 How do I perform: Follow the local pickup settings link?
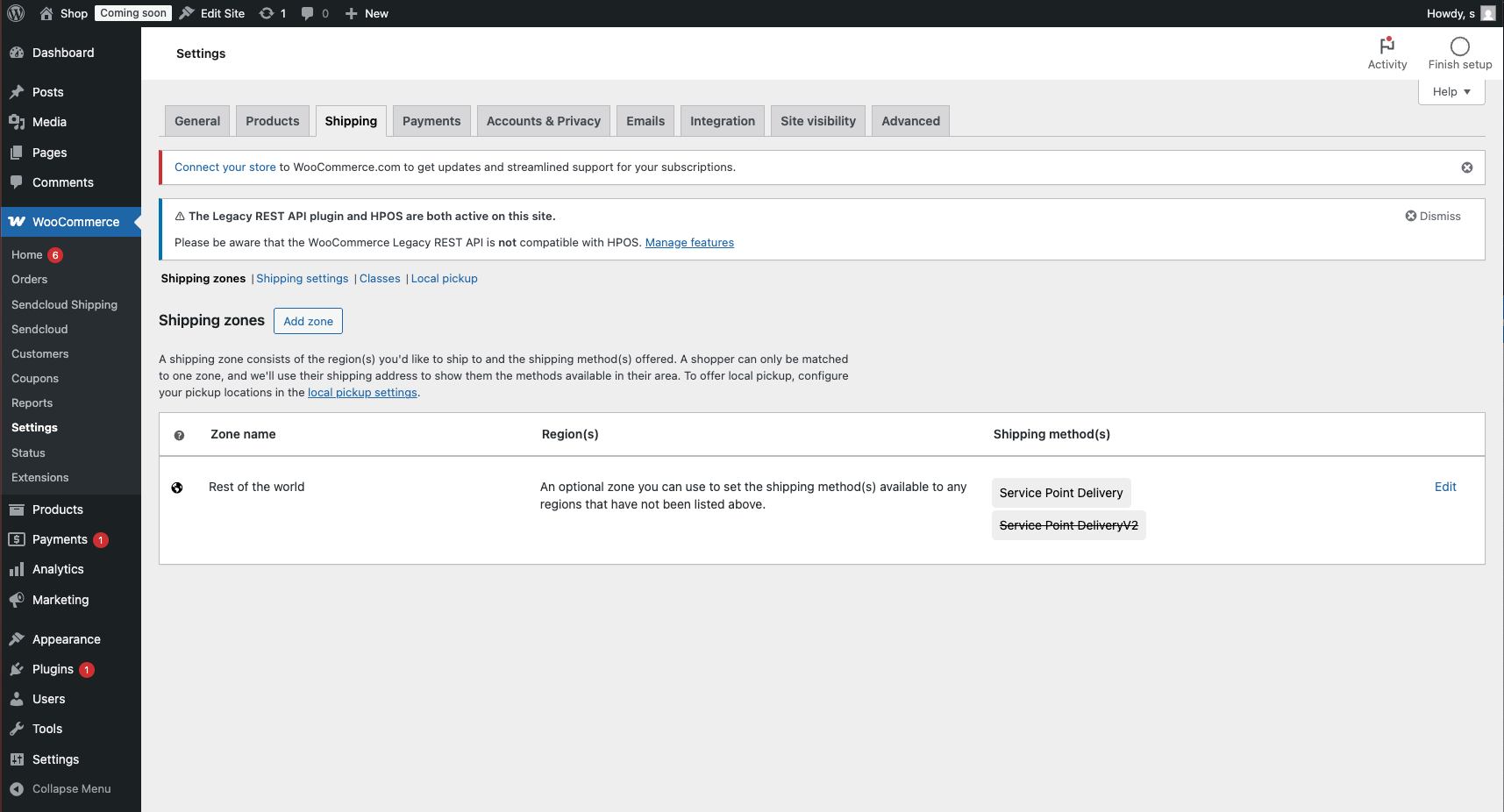(x=362, y=393)
